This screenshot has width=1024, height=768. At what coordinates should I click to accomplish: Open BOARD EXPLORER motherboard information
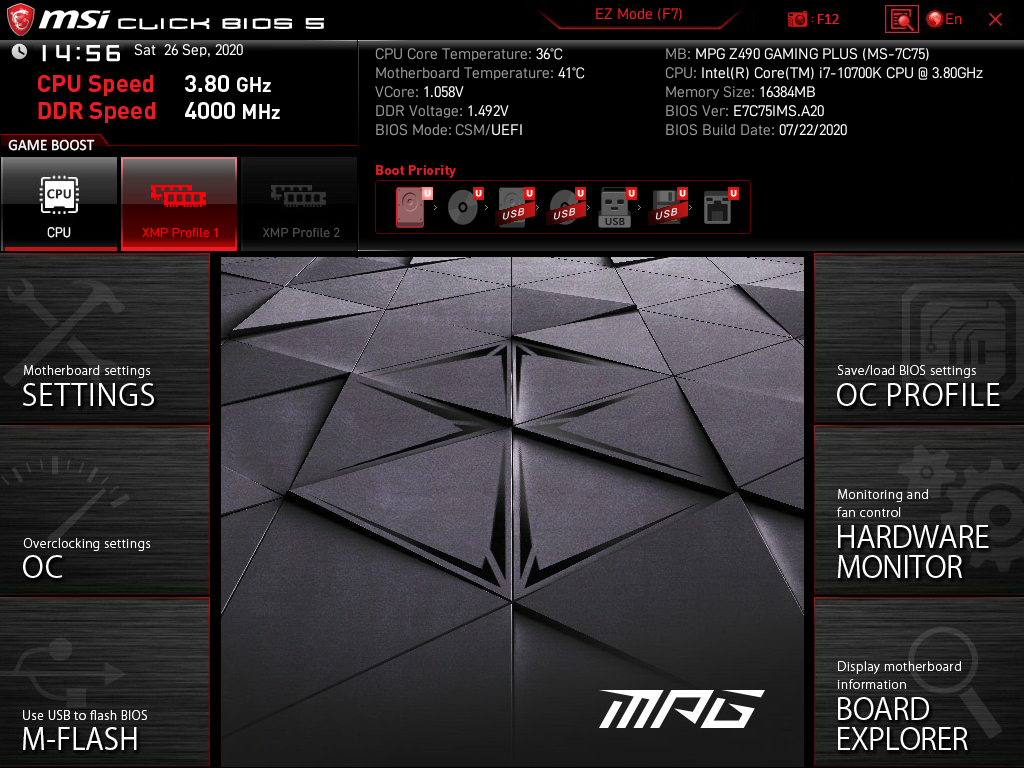(x=919, y=682)
